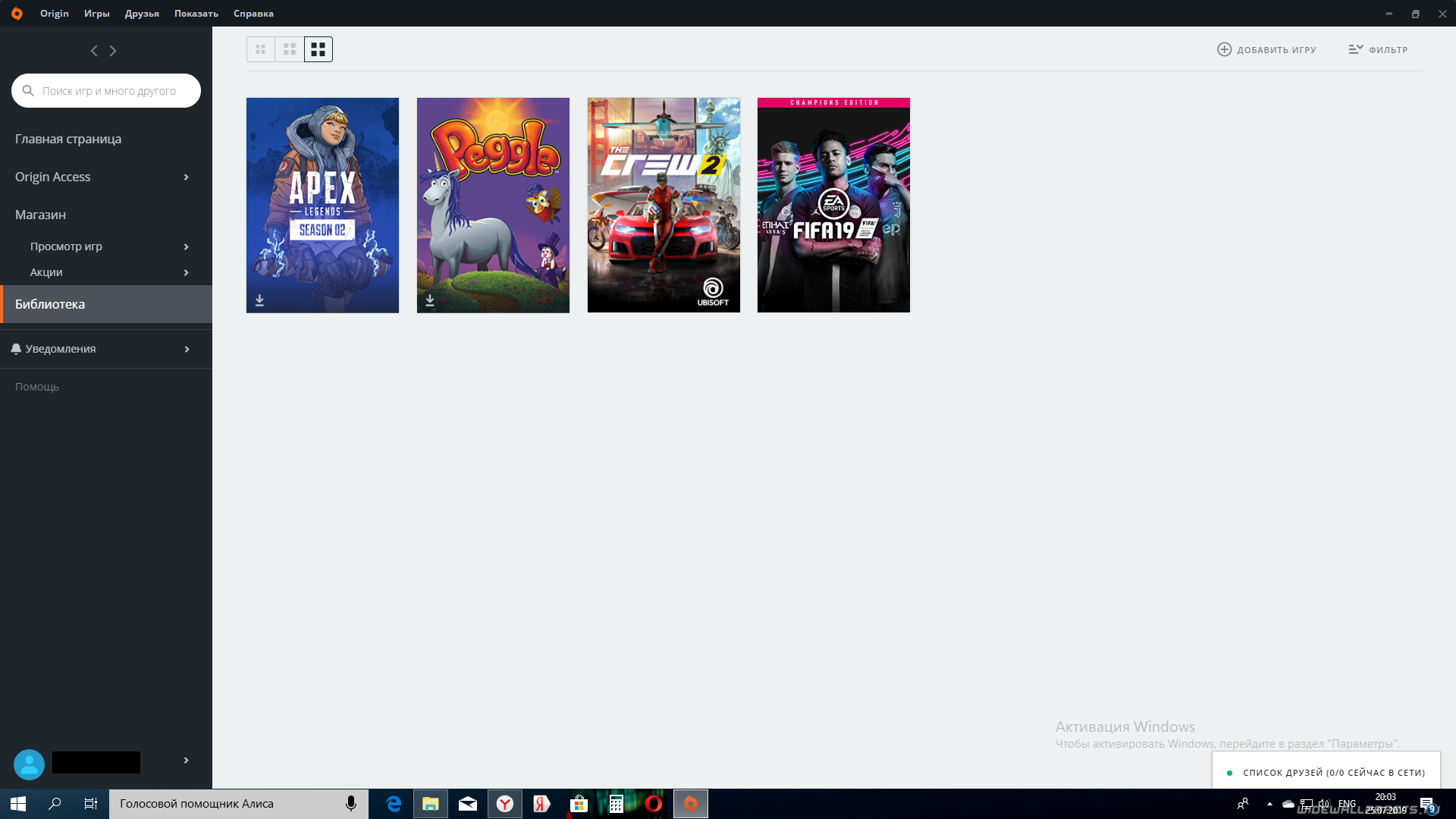Switch to small tile view
This screenshot has height=819, width=1456.
click(x=261, y=49)
